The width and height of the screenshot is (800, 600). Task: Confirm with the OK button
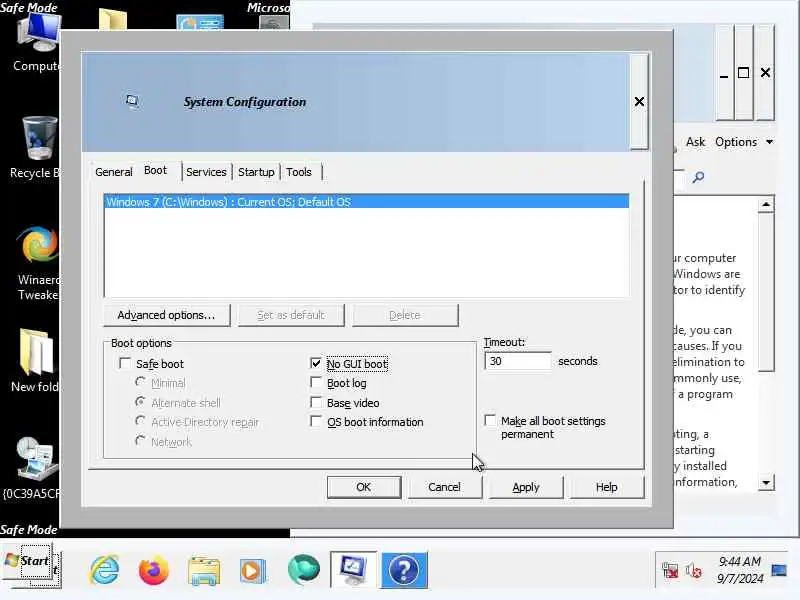pyautogui.click(x=364, y=487)
